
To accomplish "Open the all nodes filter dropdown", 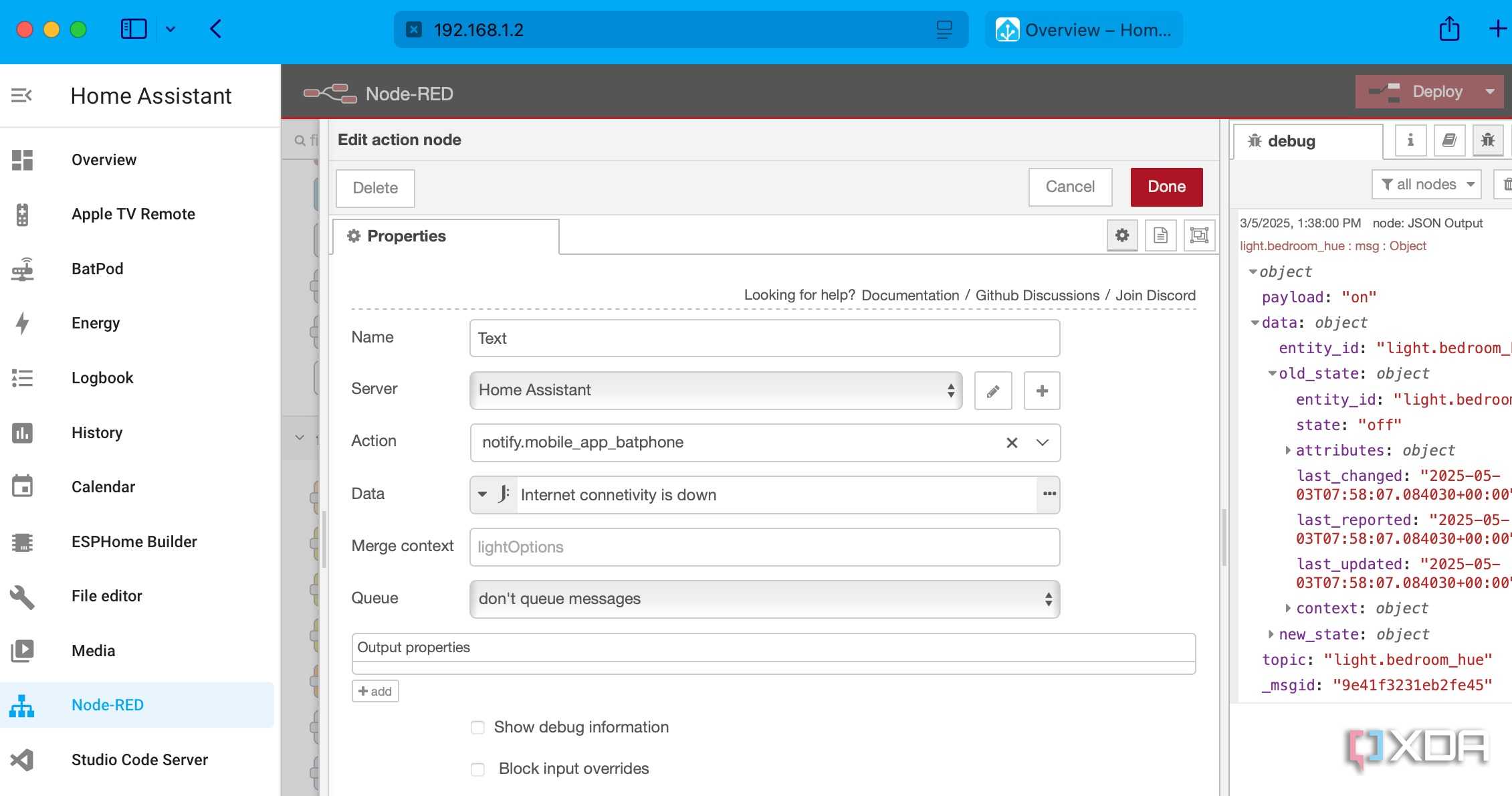I will coord(1426,185).
